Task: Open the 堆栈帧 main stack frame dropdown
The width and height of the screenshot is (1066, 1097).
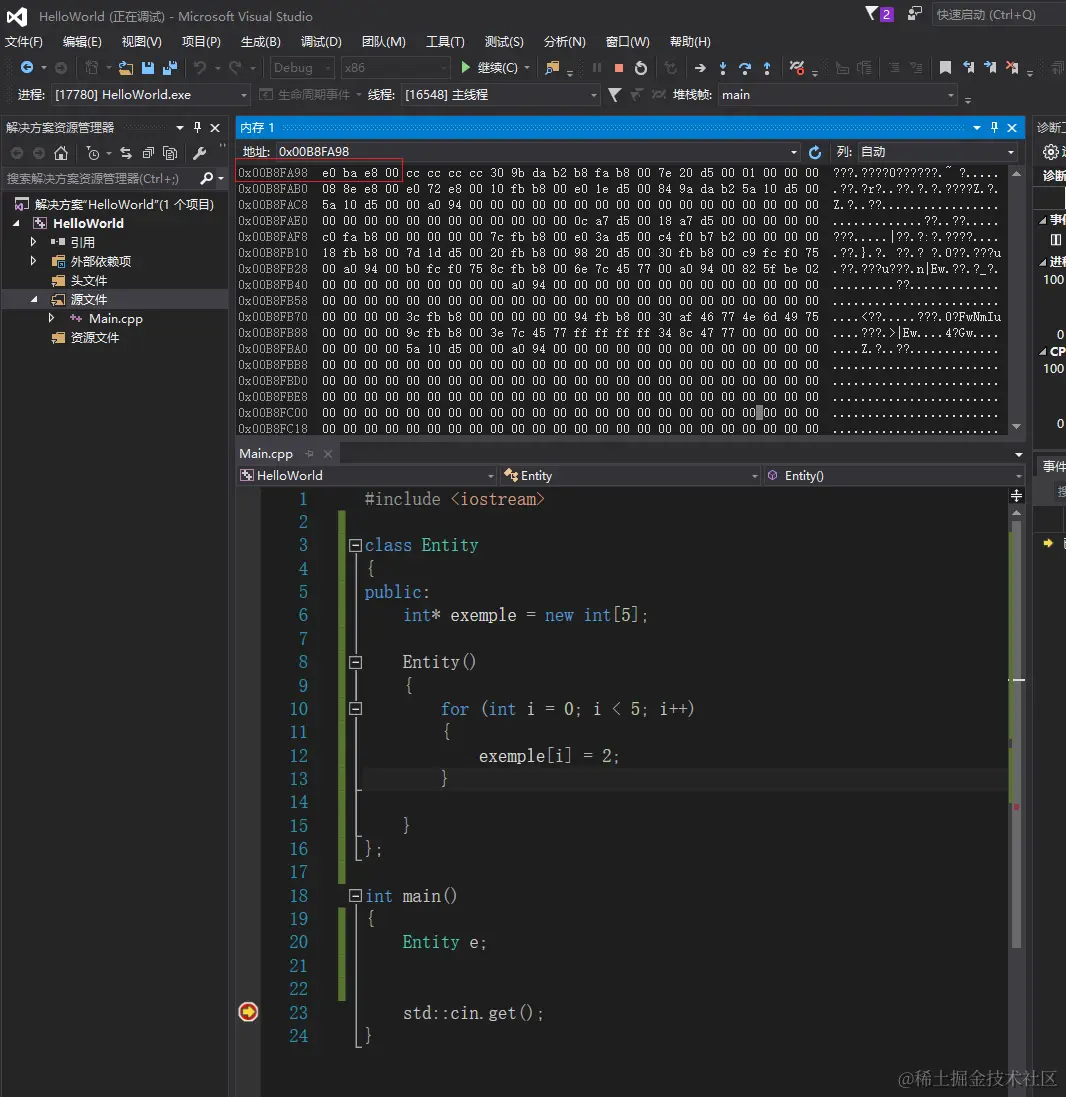Action: click(x=951, y=95)
